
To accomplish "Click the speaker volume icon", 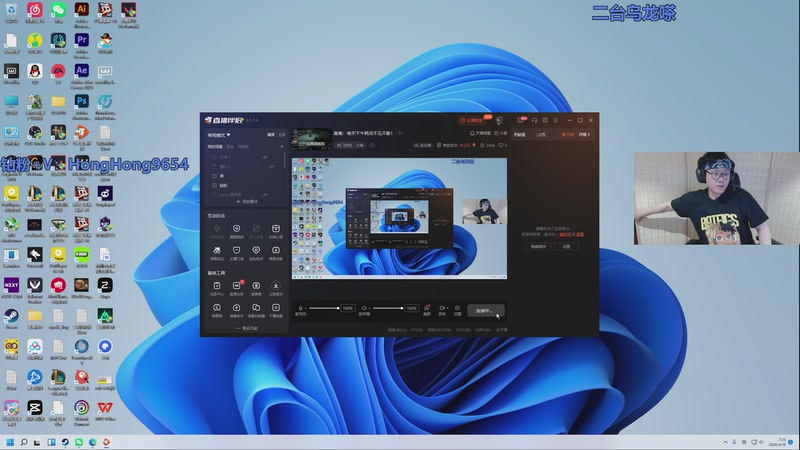I will pos(364,308).
